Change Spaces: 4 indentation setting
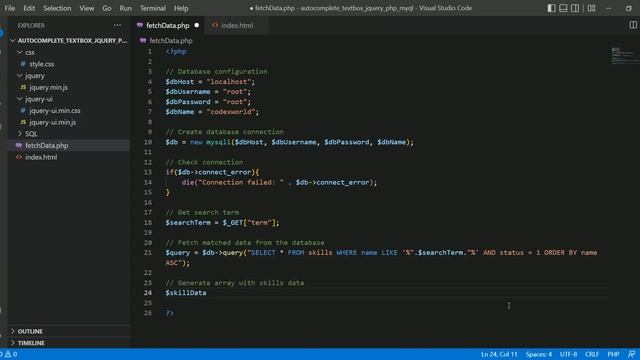Viewport: 640px width, 360px height. coord(539,354)
